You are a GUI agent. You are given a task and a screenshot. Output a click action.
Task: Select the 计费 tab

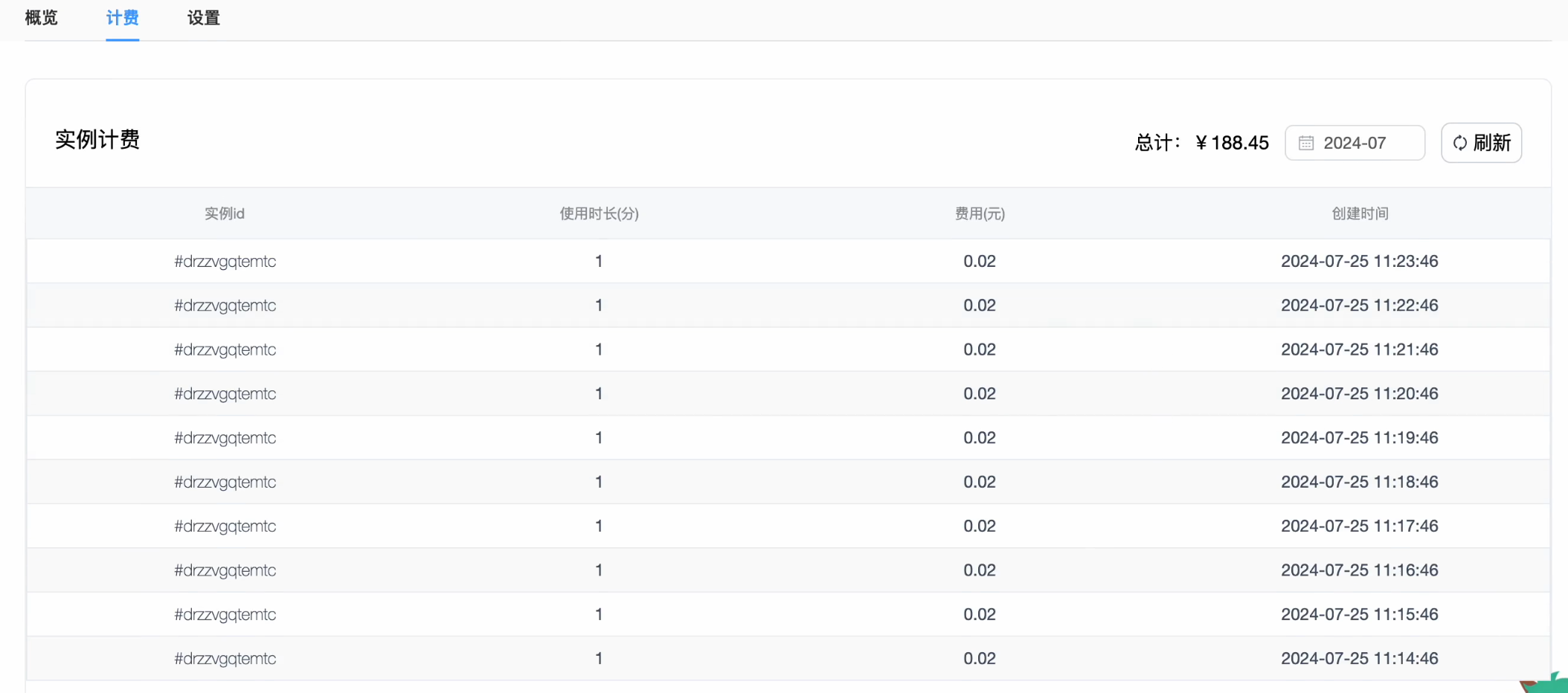click(122, 18)
